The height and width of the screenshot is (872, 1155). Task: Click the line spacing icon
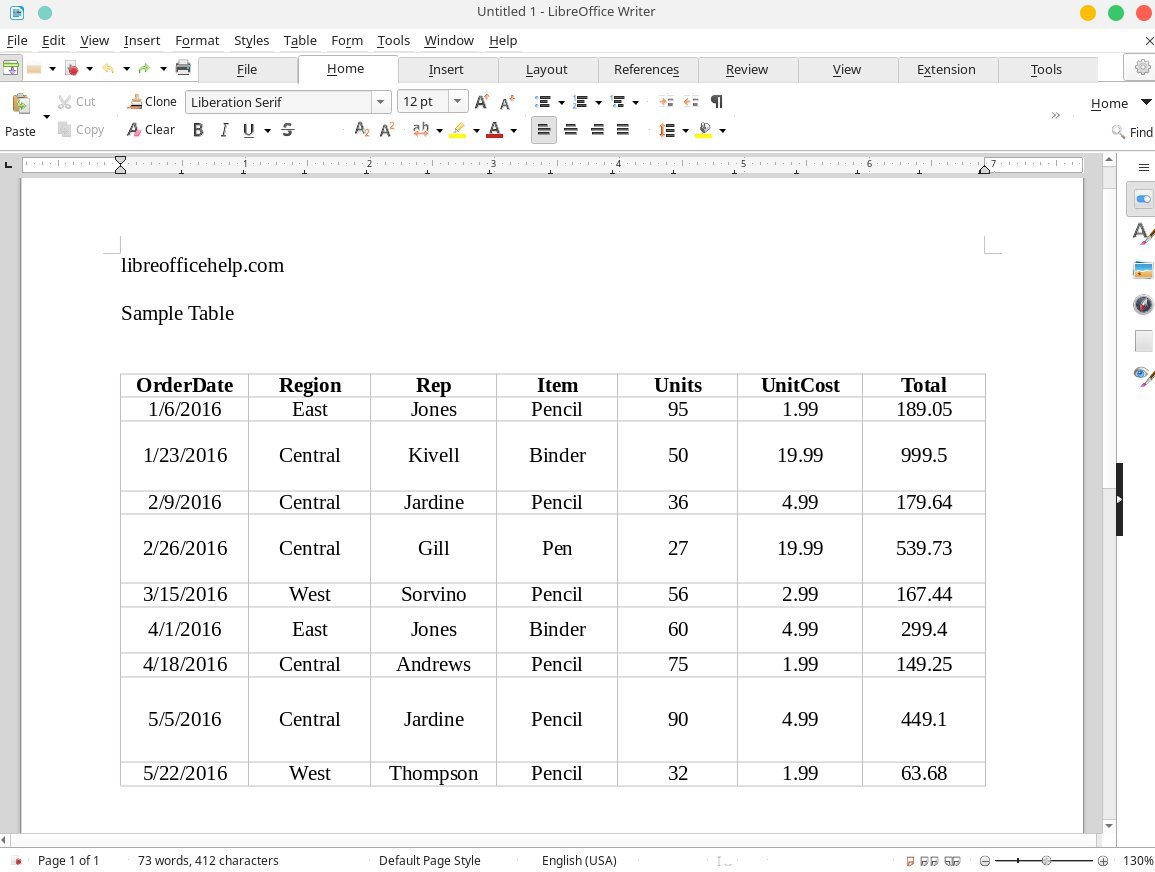tap(667, 130)
